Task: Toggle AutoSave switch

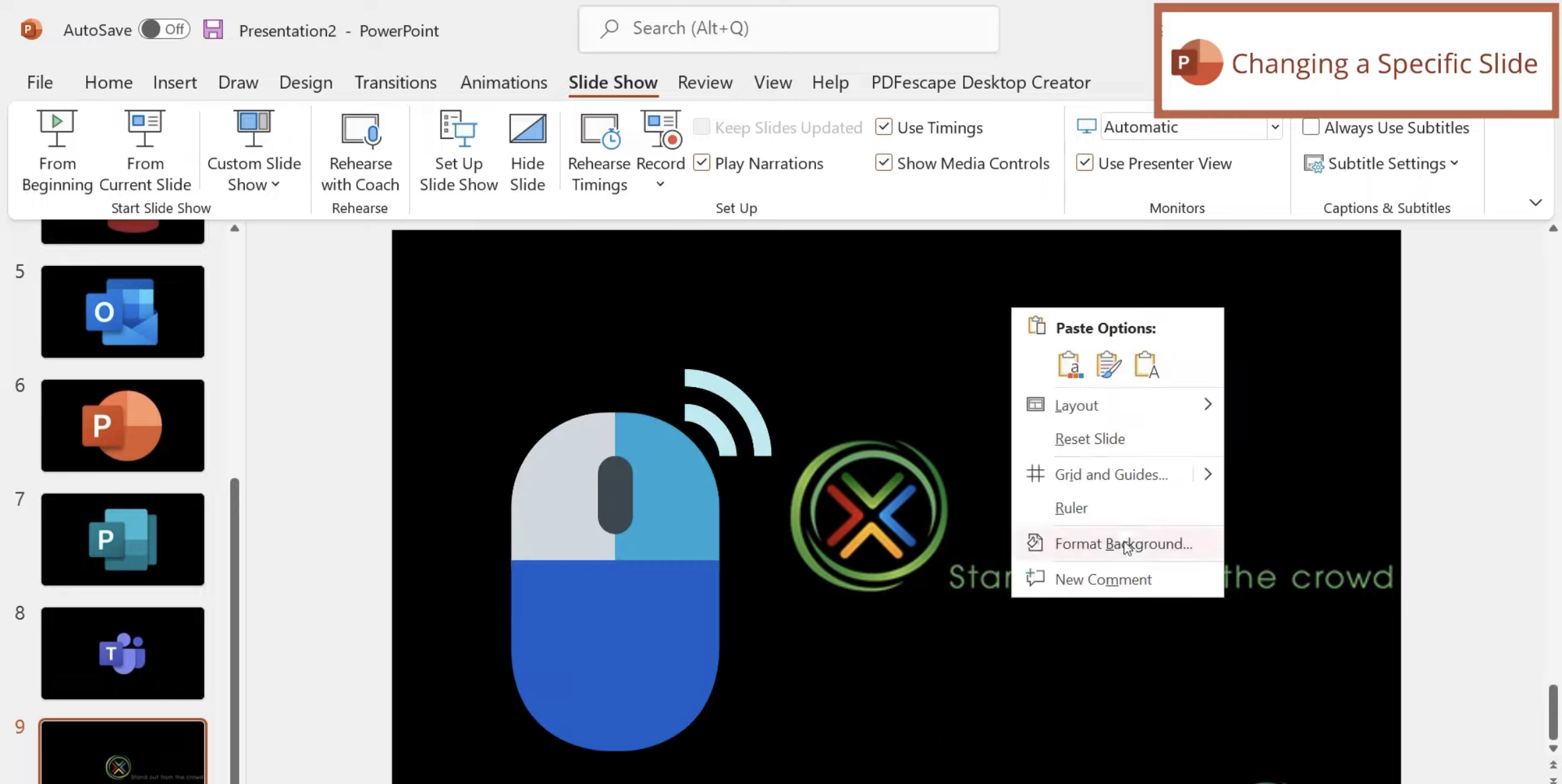Action: 165,29
